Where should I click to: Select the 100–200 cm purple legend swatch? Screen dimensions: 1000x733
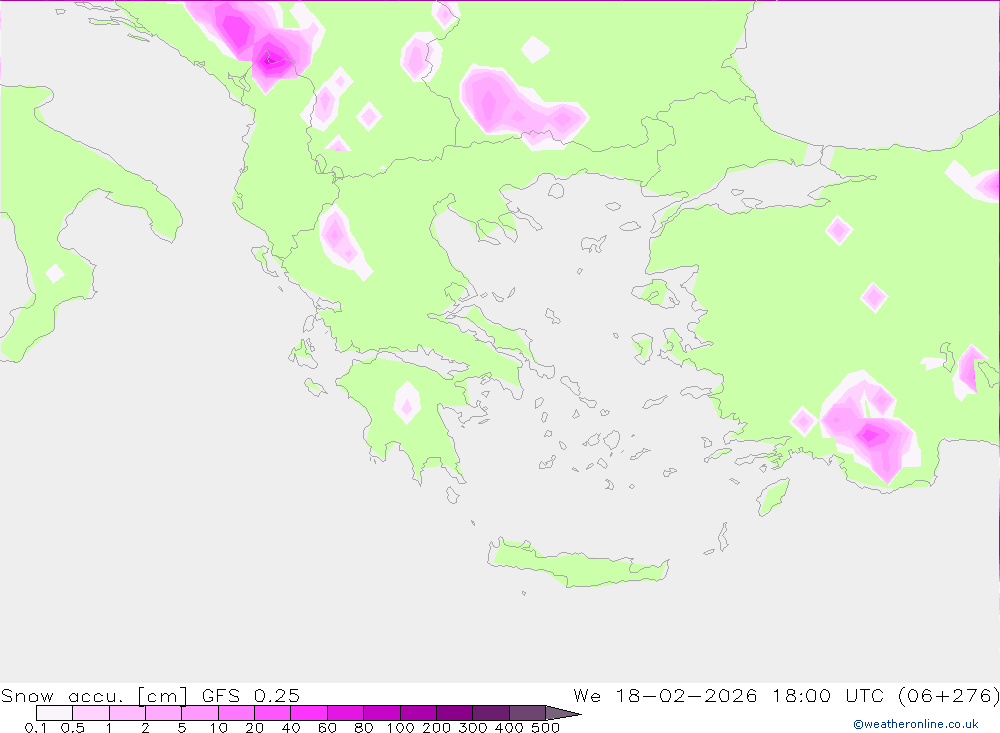click(418, 713)
